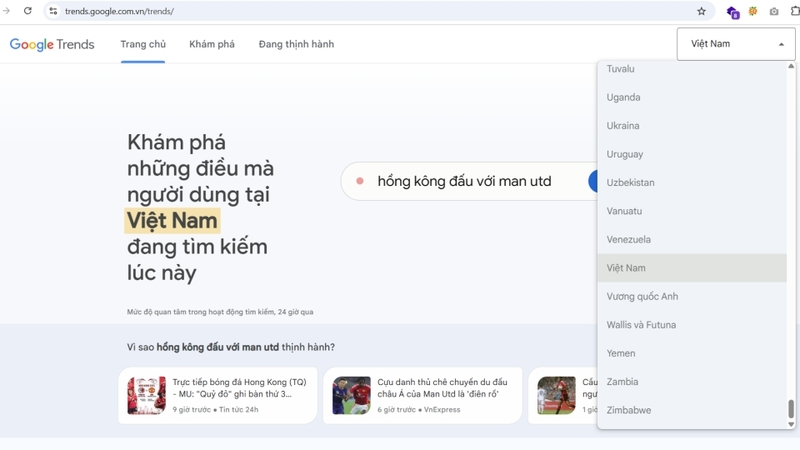
Task: Select Vương quốc Anh from the list
Action: [x=692, y=296]
